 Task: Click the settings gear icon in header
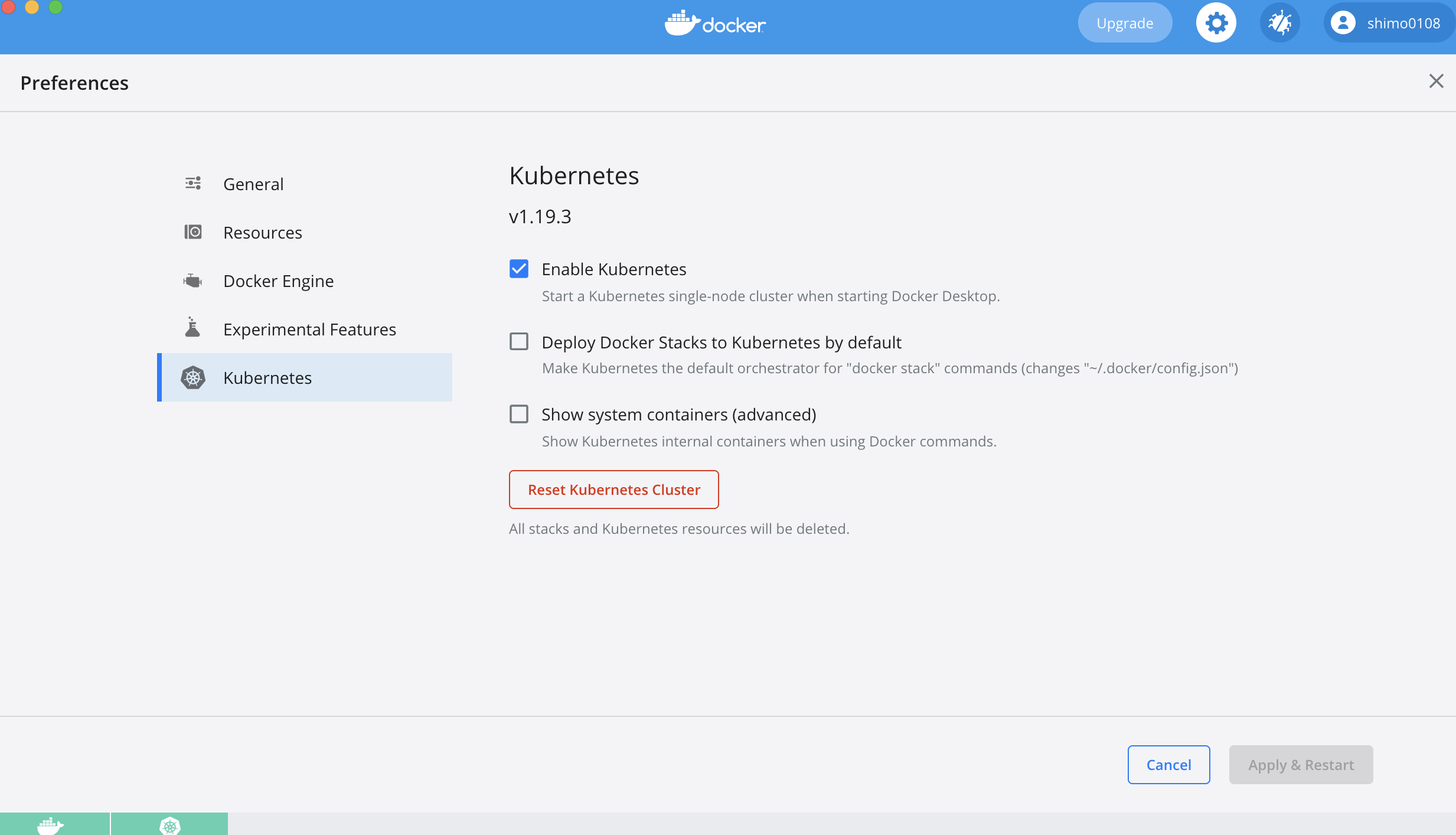tap(1216, 23)
